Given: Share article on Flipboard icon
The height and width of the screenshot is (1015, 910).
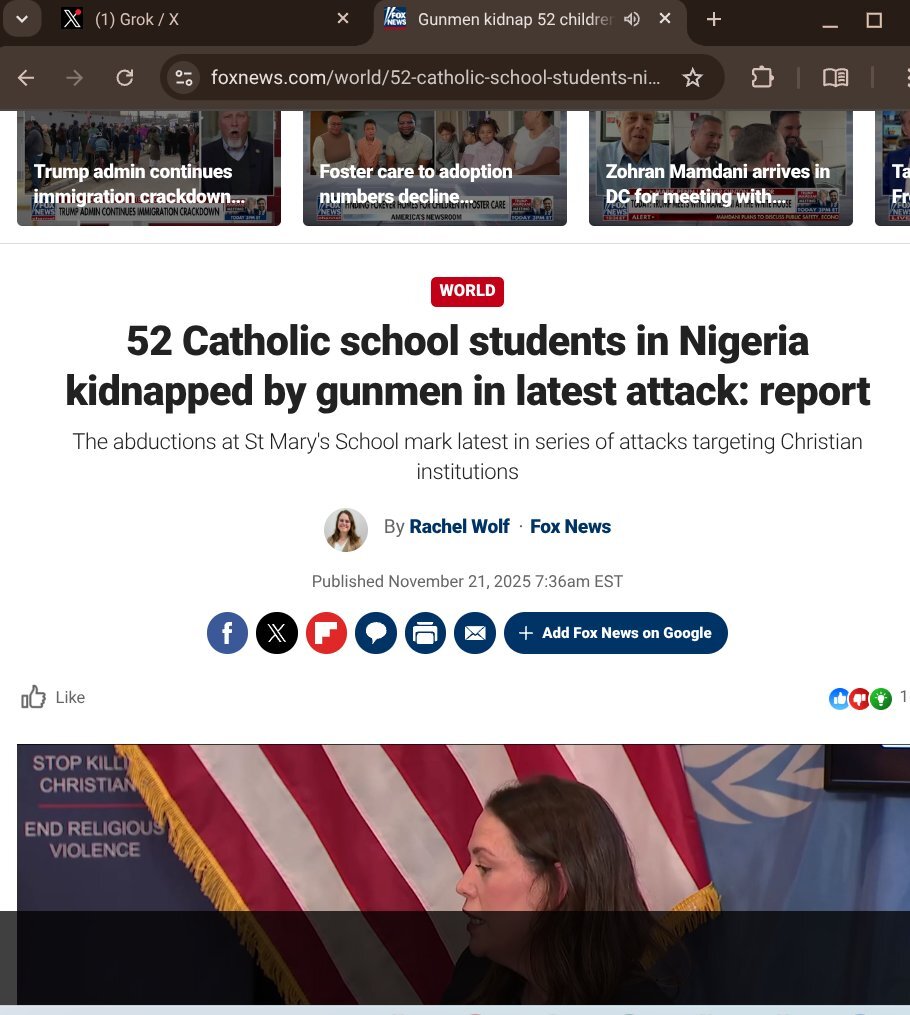Looking at the screenshot, I should coord(326,632).
